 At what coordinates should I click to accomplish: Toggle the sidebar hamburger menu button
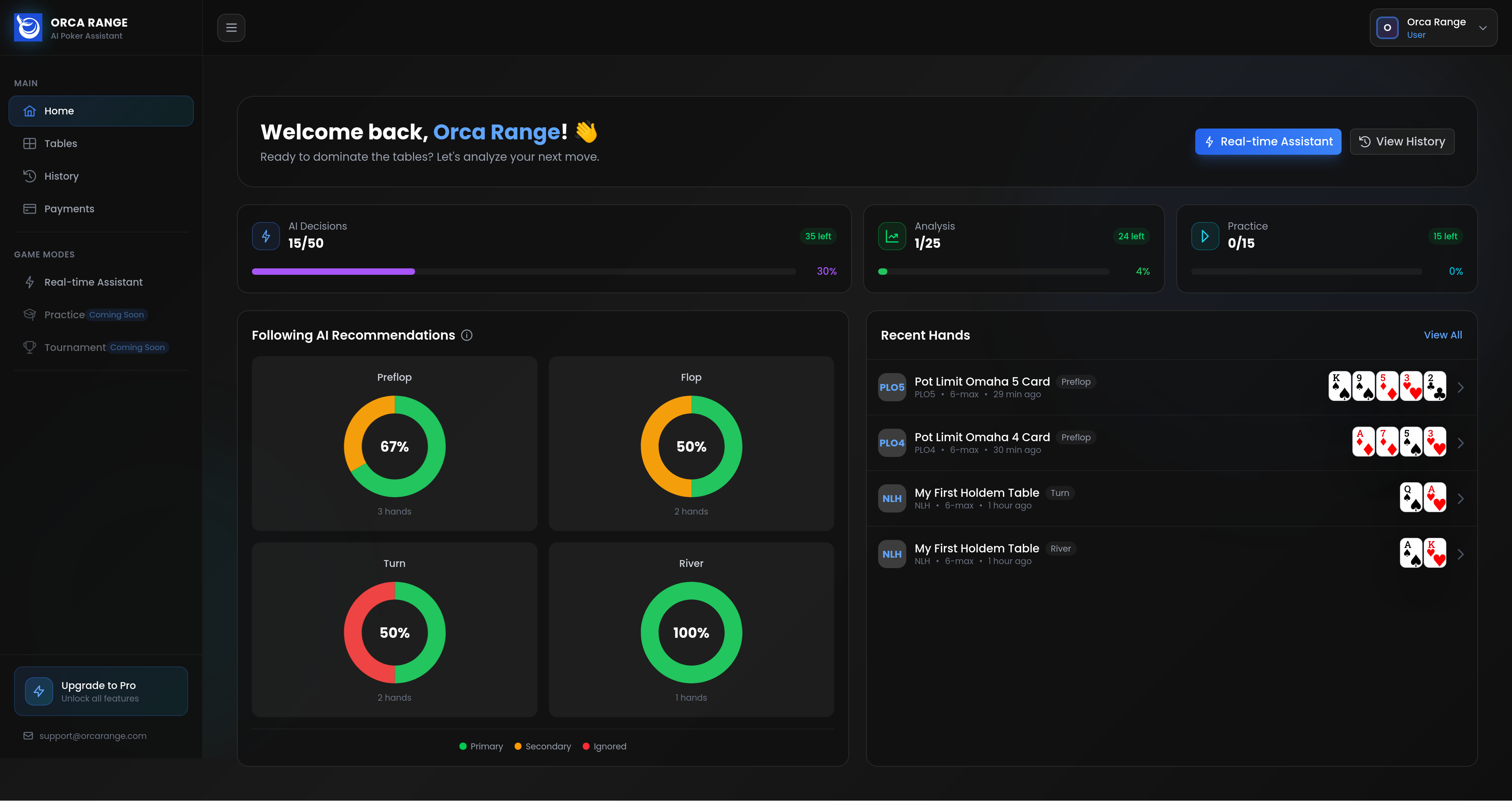[x=231, y=27]
